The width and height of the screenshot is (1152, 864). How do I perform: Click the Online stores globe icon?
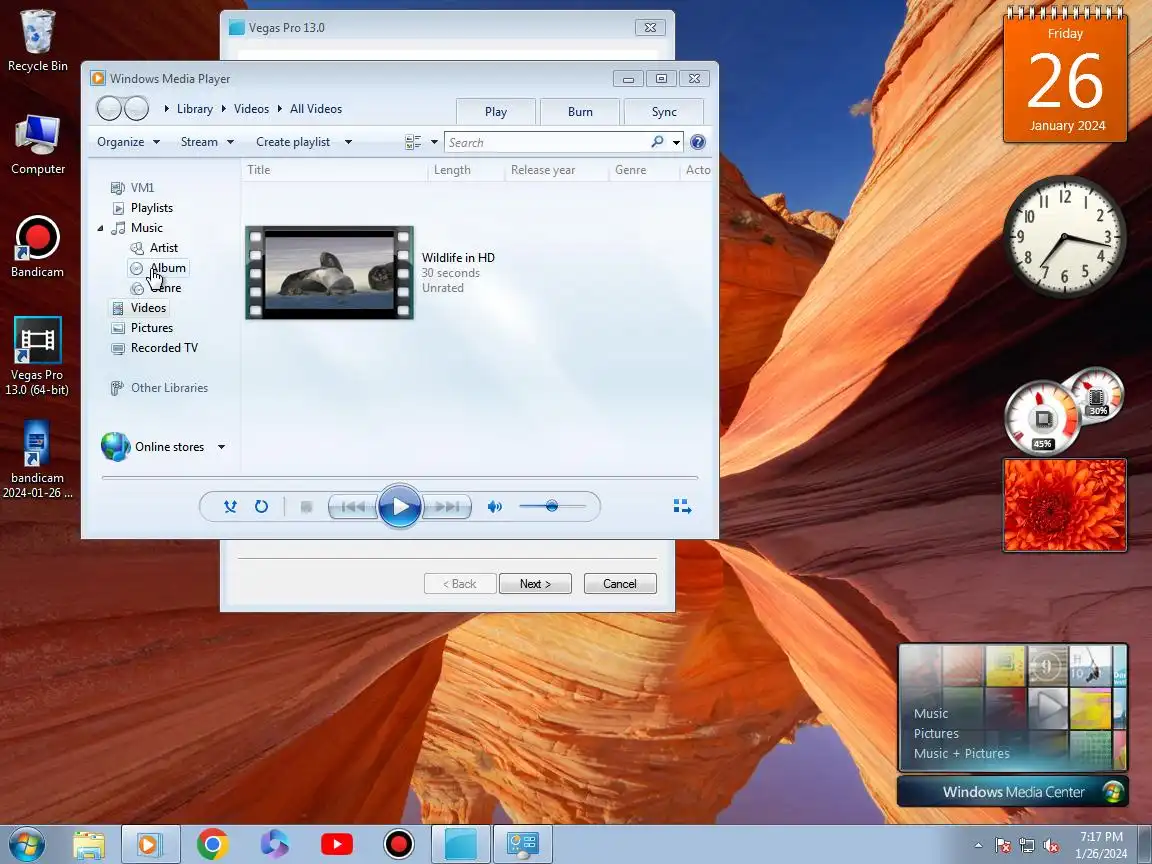coord(115,447)
